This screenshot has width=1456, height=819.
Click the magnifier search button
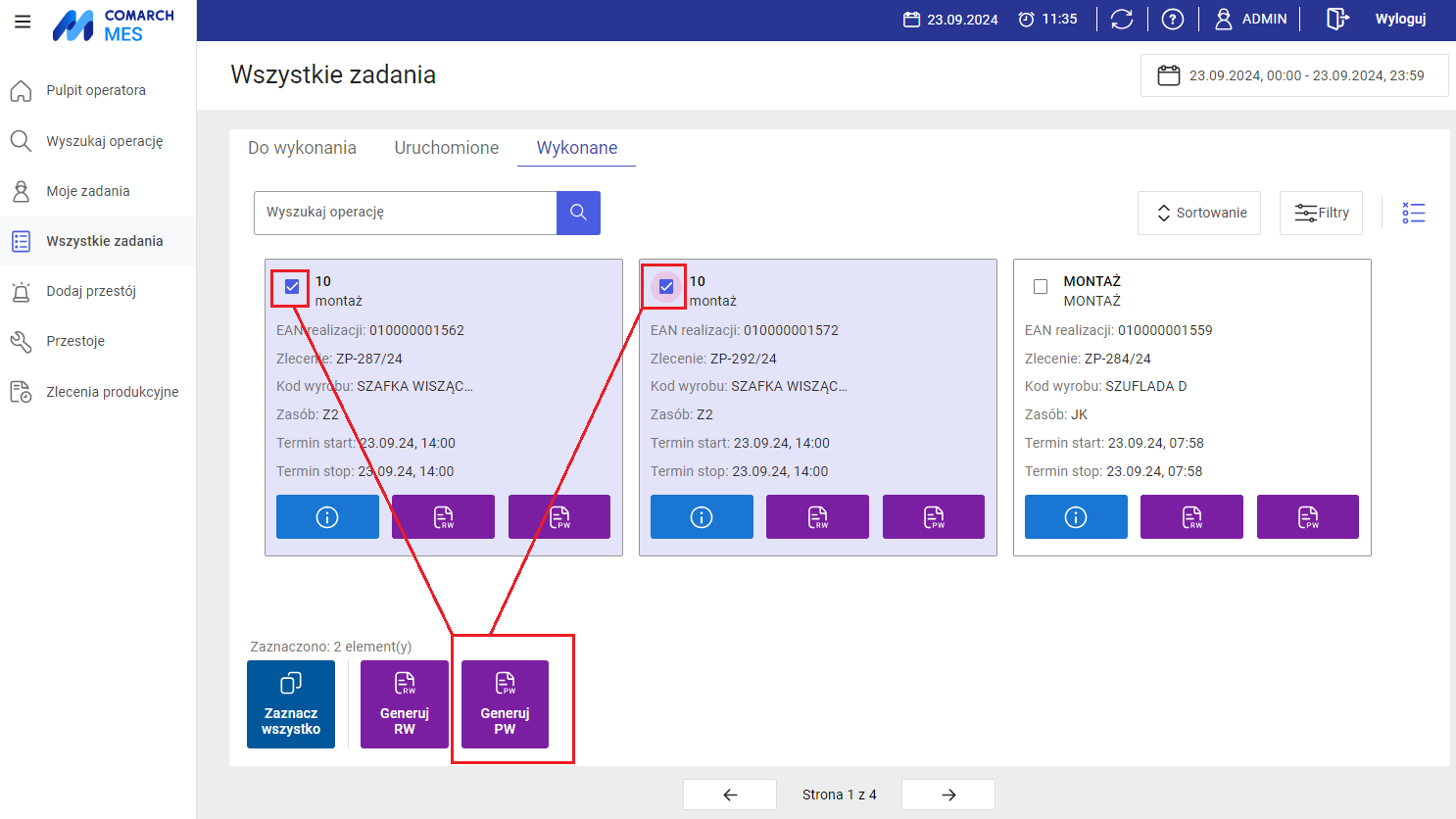[x=578, y=213]
